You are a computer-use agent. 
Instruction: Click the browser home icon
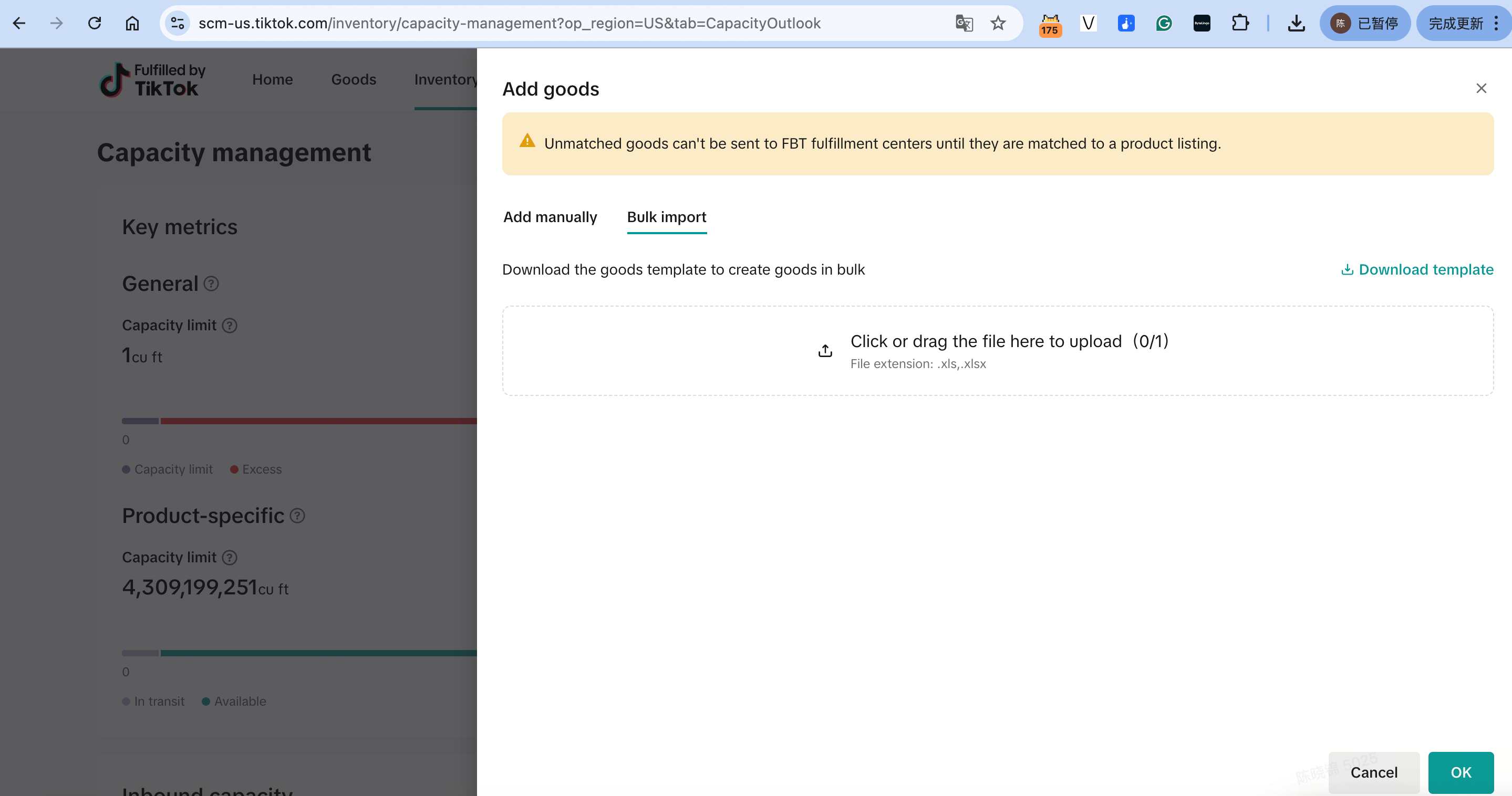point(132,24)
